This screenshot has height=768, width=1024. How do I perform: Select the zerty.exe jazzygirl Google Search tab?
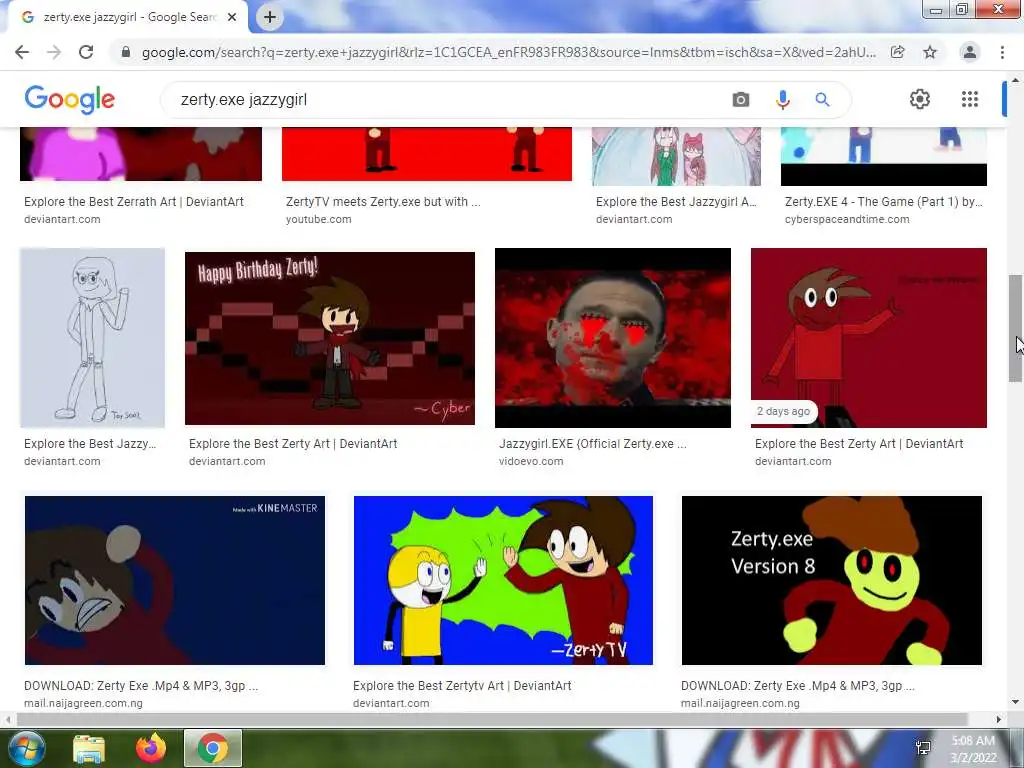(129, 17)
